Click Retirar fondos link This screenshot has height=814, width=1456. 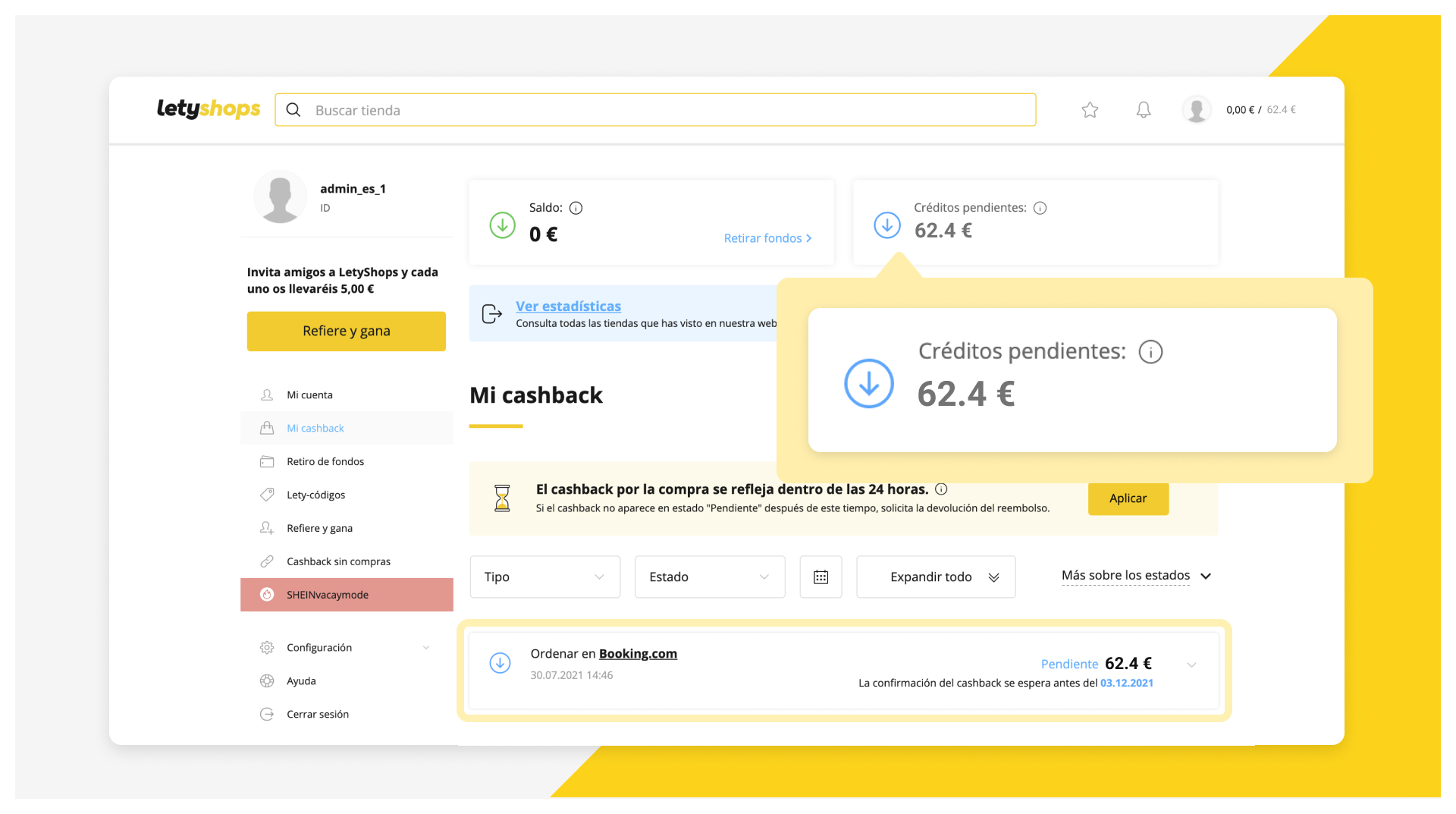click(x=767, y=238)
